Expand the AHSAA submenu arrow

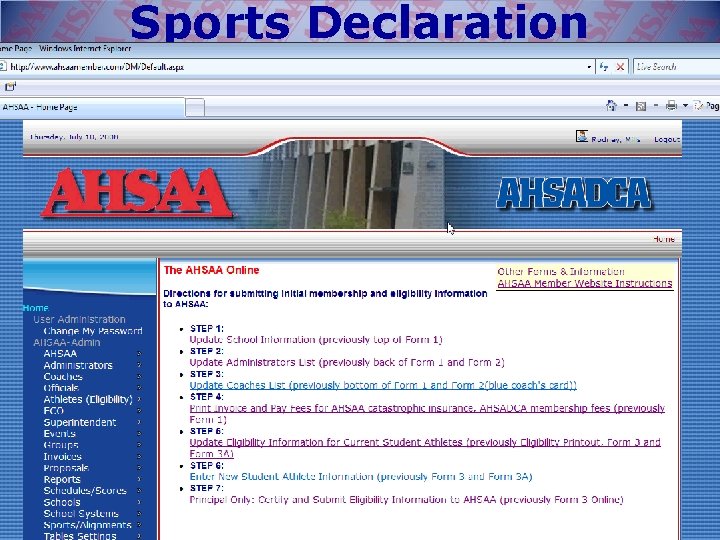coord(139,354)
